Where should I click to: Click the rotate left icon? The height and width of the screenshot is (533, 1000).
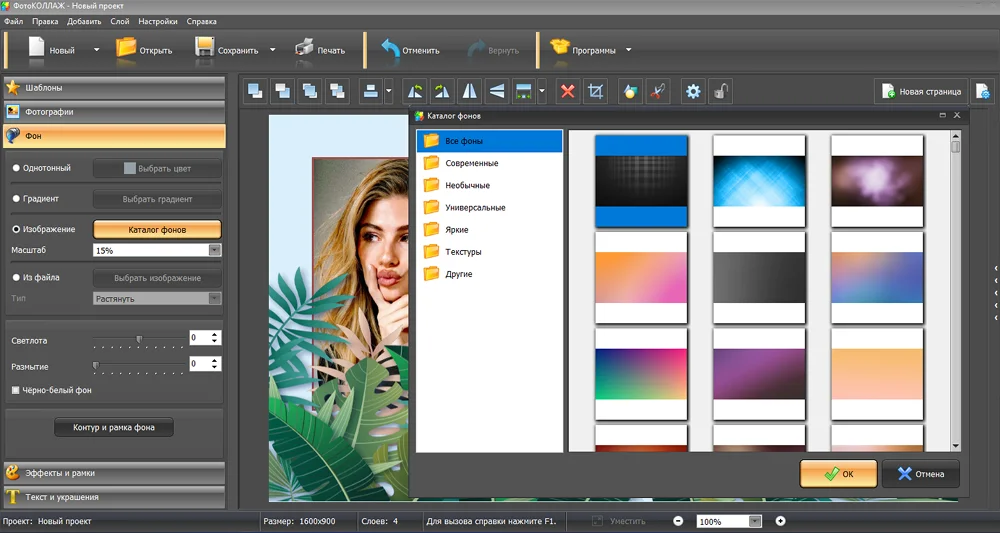[415, 92]
